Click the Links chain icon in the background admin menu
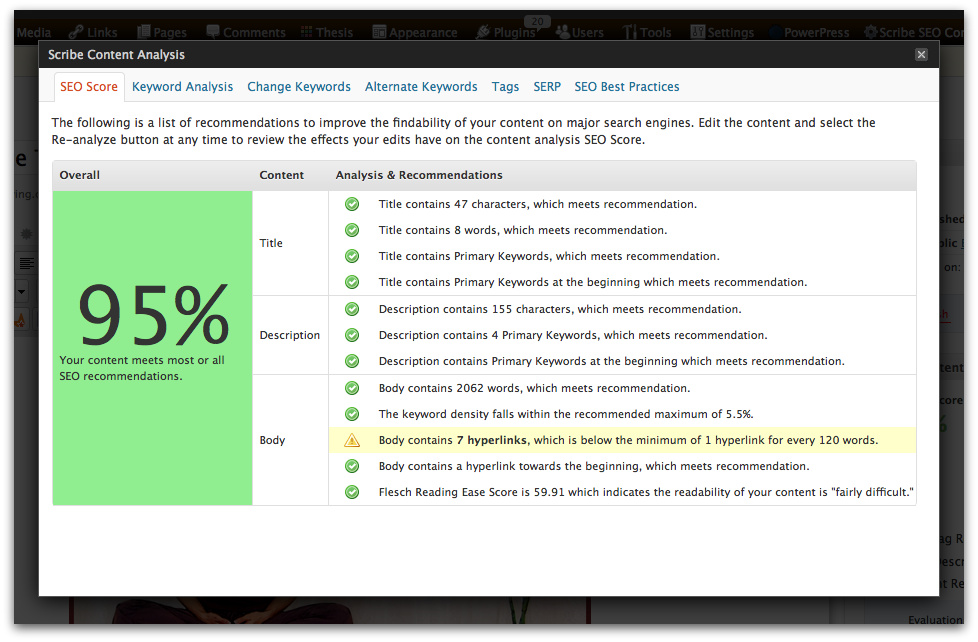The width and height of the screenshot is (978, 642). (x=76, y=32)
